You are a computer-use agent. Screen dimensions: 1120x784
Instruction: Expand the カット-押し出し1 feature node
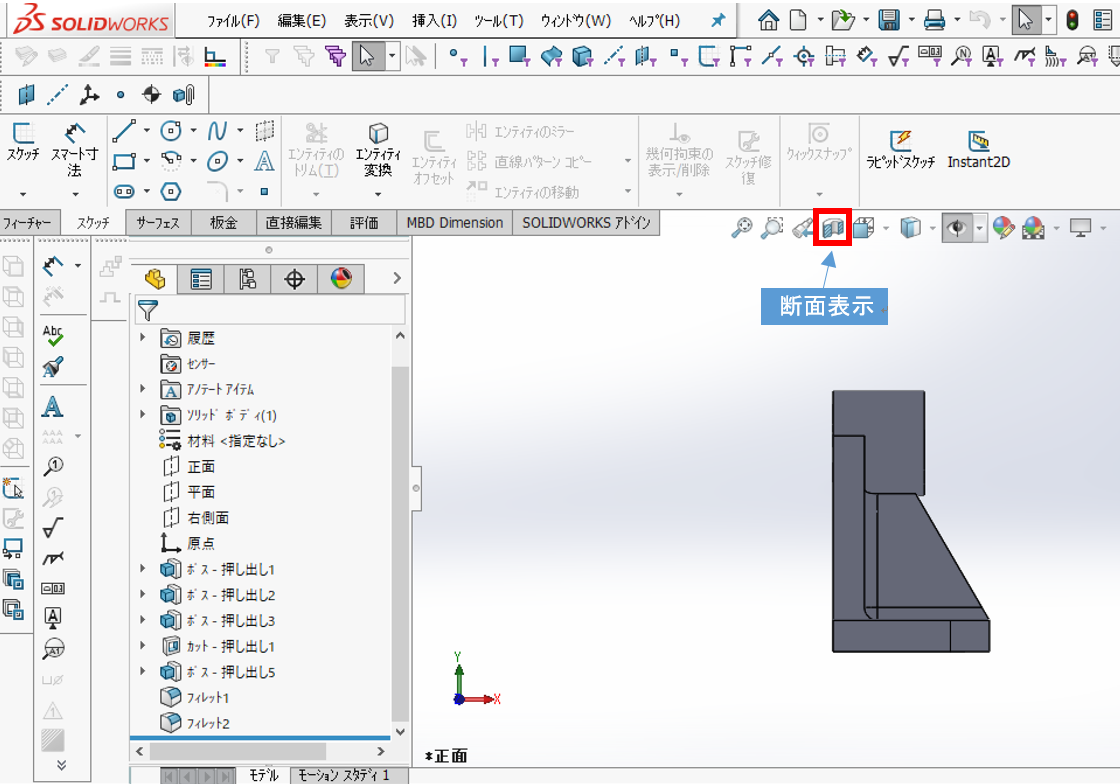click(x=142, y=646)
